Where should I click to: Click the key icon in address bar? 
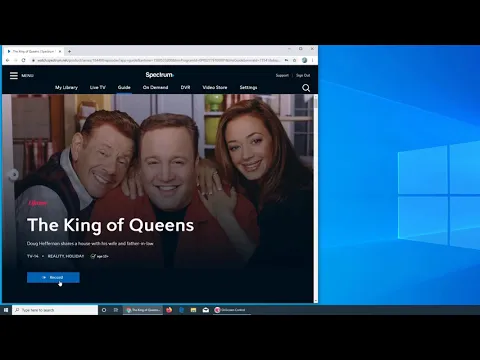coord(286,60)
